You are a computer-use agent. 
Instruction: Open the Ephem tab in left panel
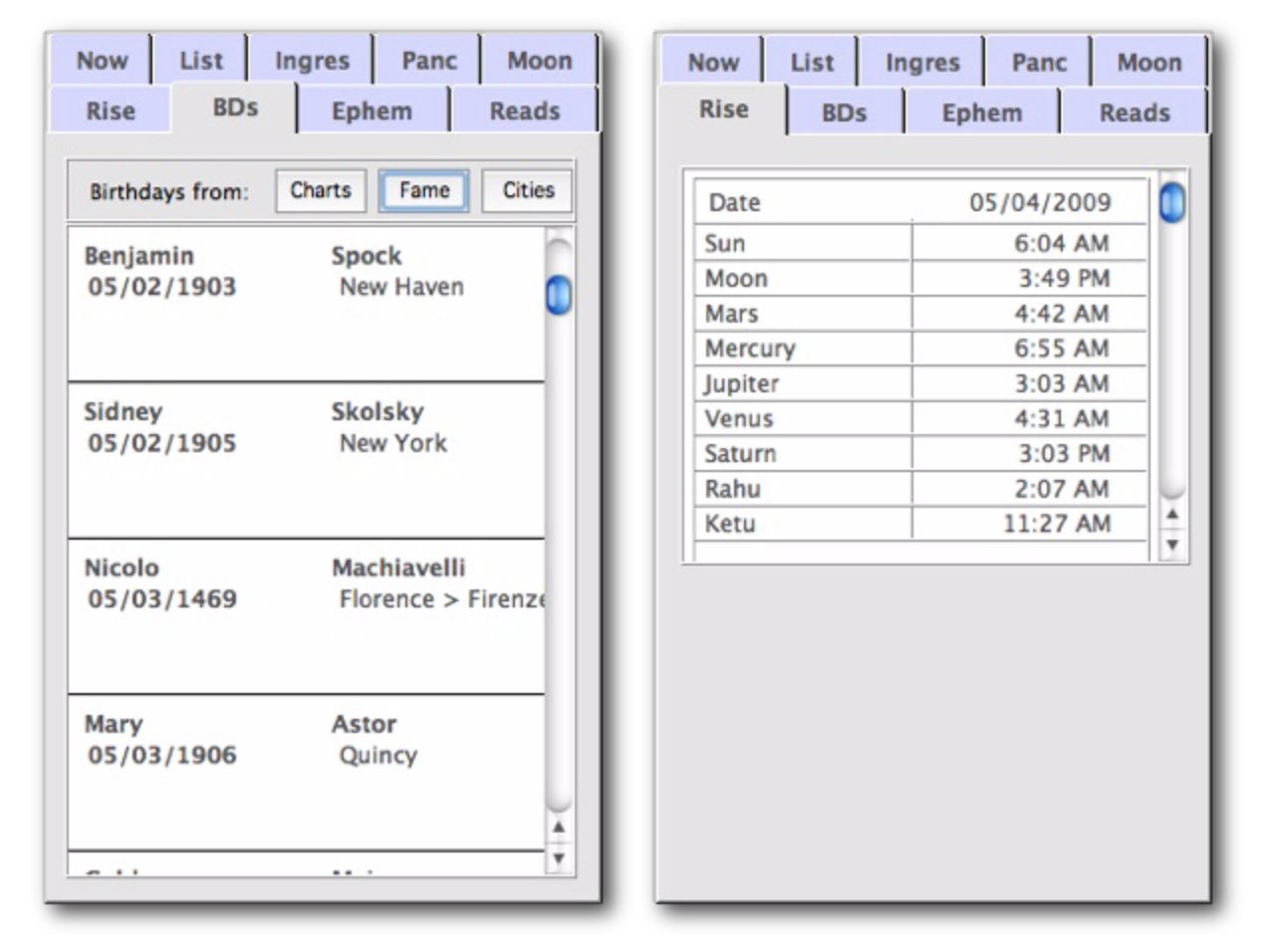pos(372,111)
